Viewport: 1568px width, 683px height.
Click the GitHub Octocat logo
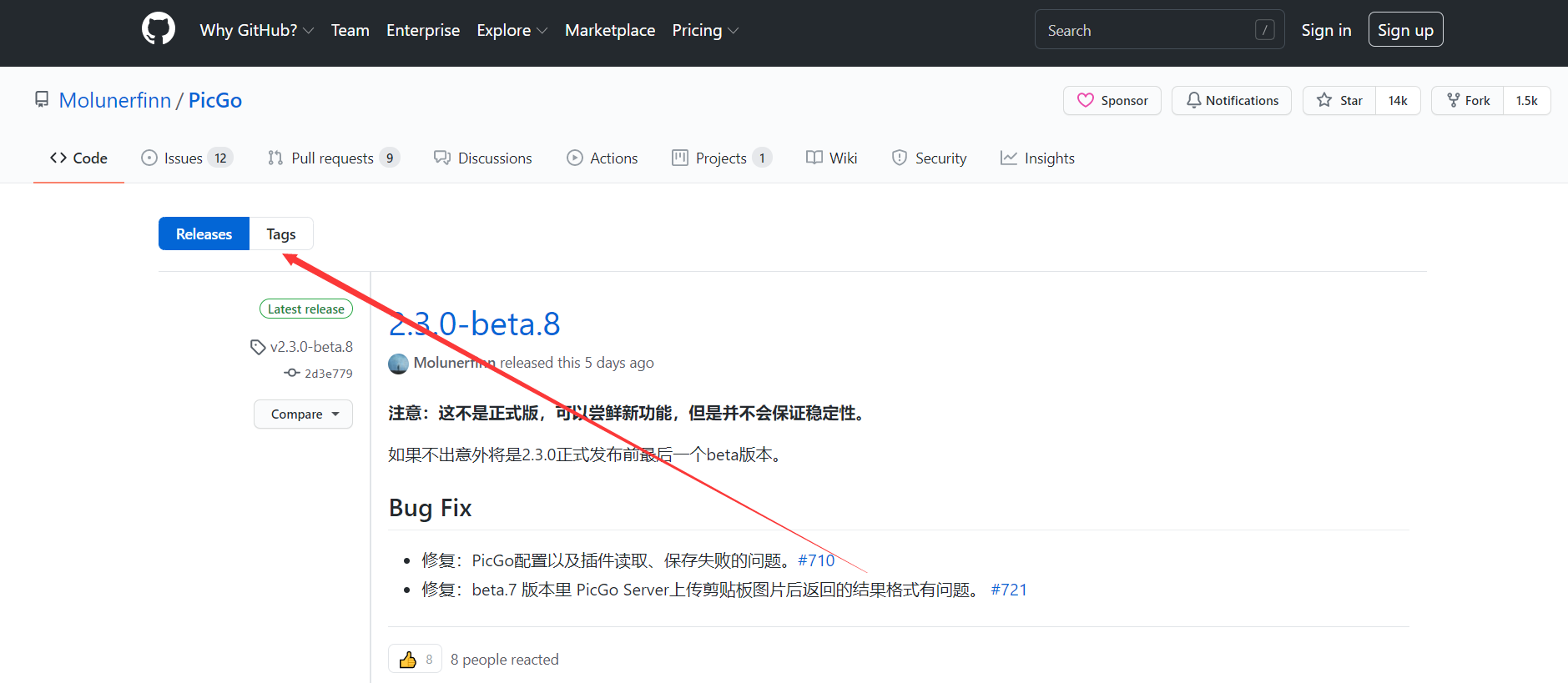[159, 29]
